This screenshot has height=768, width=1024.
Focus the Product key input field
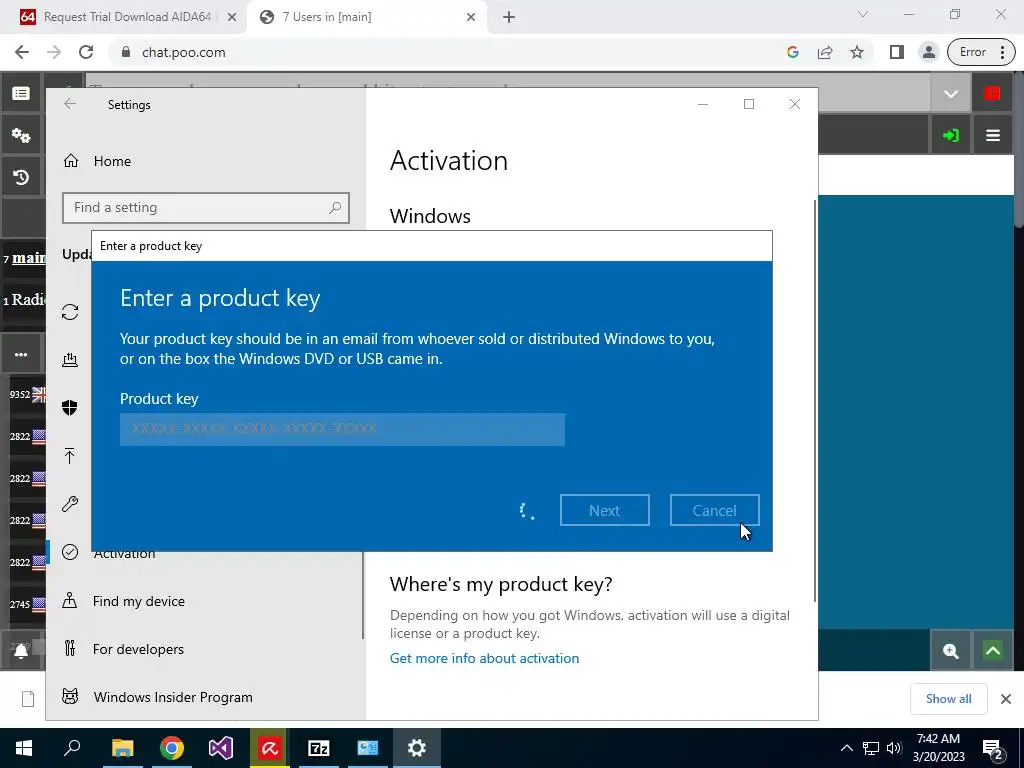click(x=342, y=429)
